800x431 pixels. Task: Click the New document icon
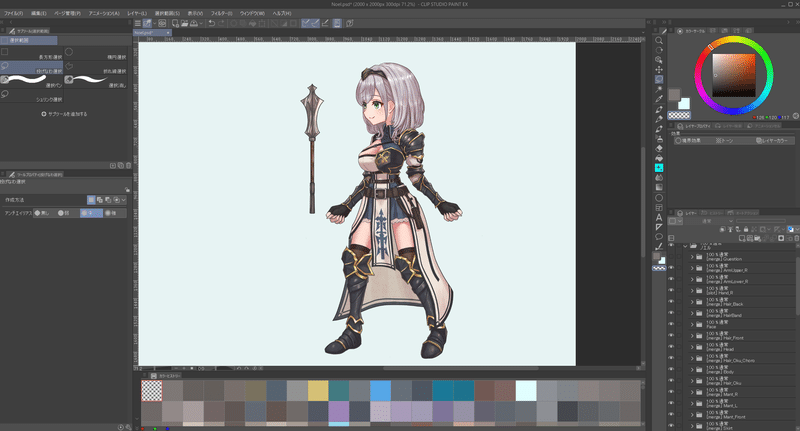(175, 23)
